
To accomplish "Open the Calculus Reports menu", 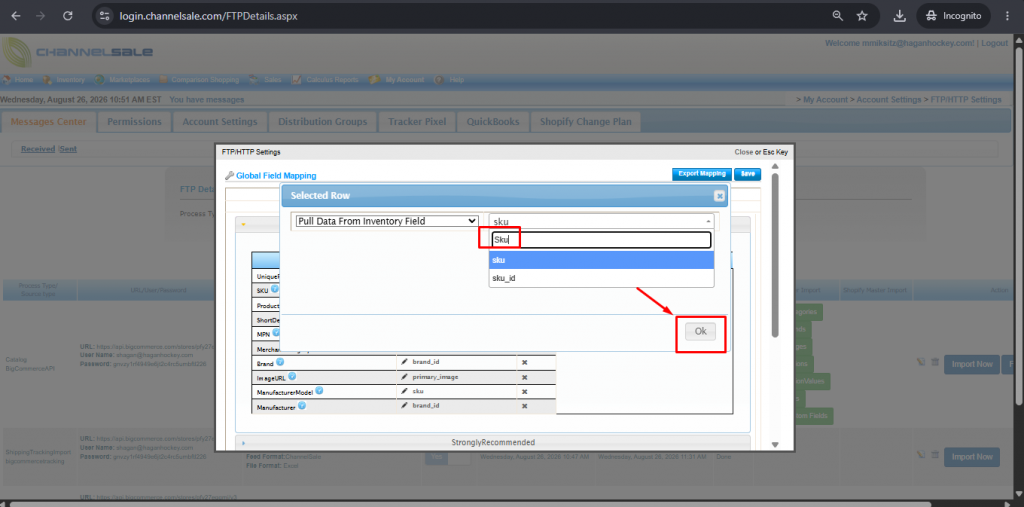I will (x=325, y=80).
